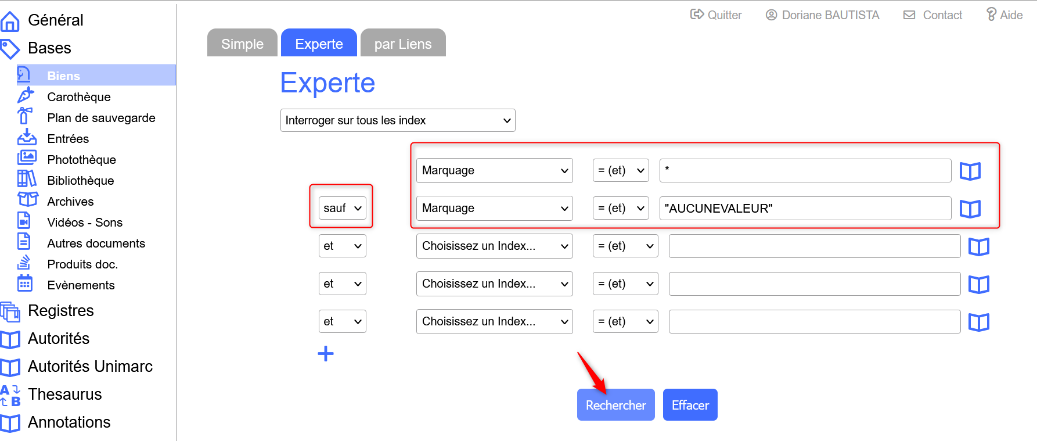Click the Vidéos - Sons icon
Image resolution: width=1037 pixels, height=441 pixels.
point(27,222)
